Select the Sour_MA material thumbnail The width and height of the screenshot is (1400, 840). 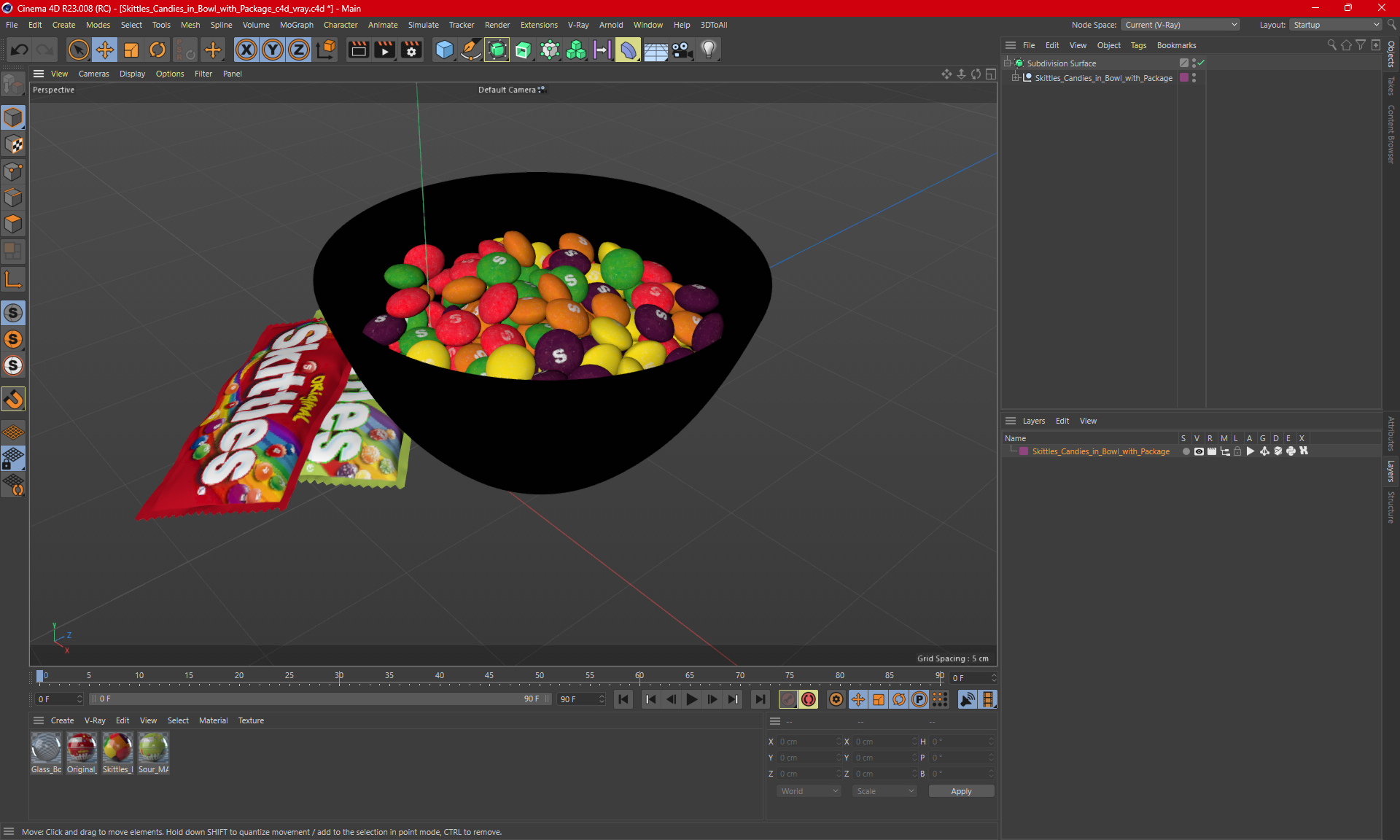coord(153,748)
